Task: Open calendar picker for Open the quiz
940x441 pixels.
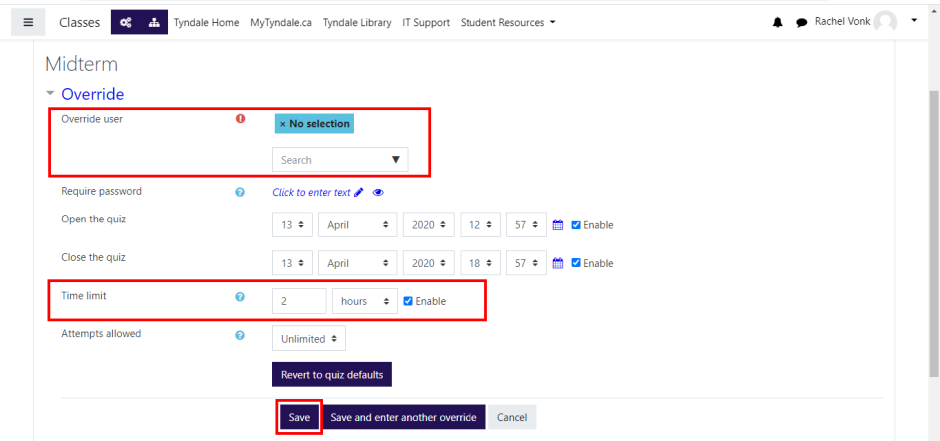Action: pos(559,225)
